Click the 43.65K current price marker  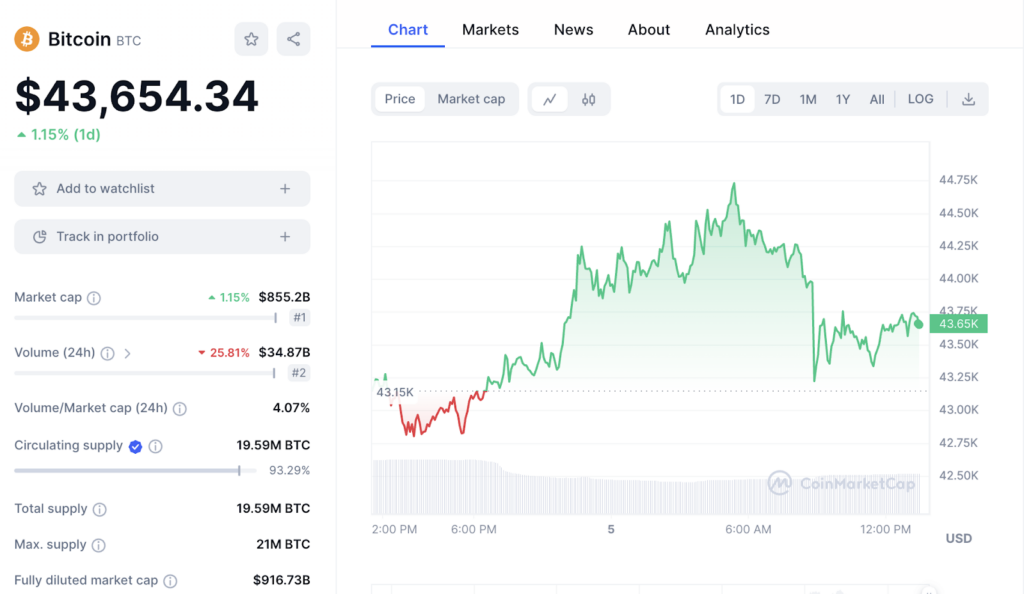coord(957,324)
